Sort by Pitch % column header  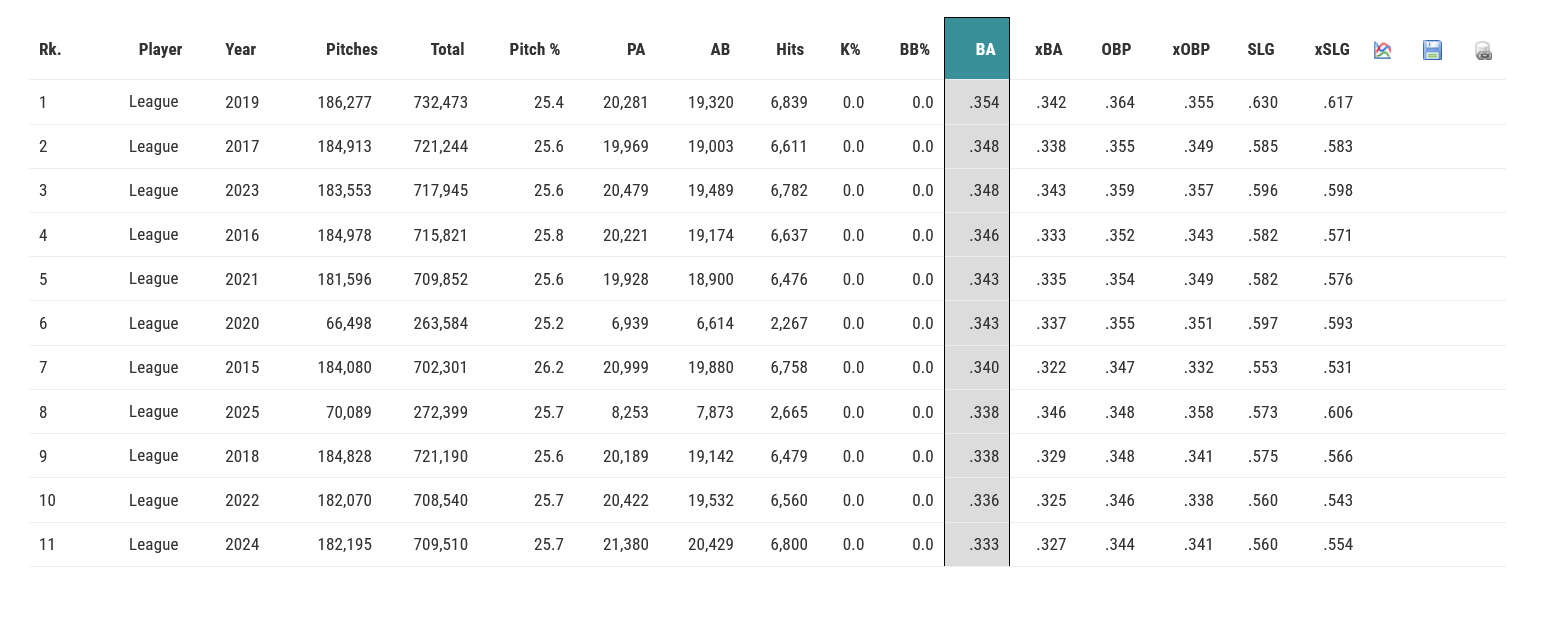click(x=534, y=49)
